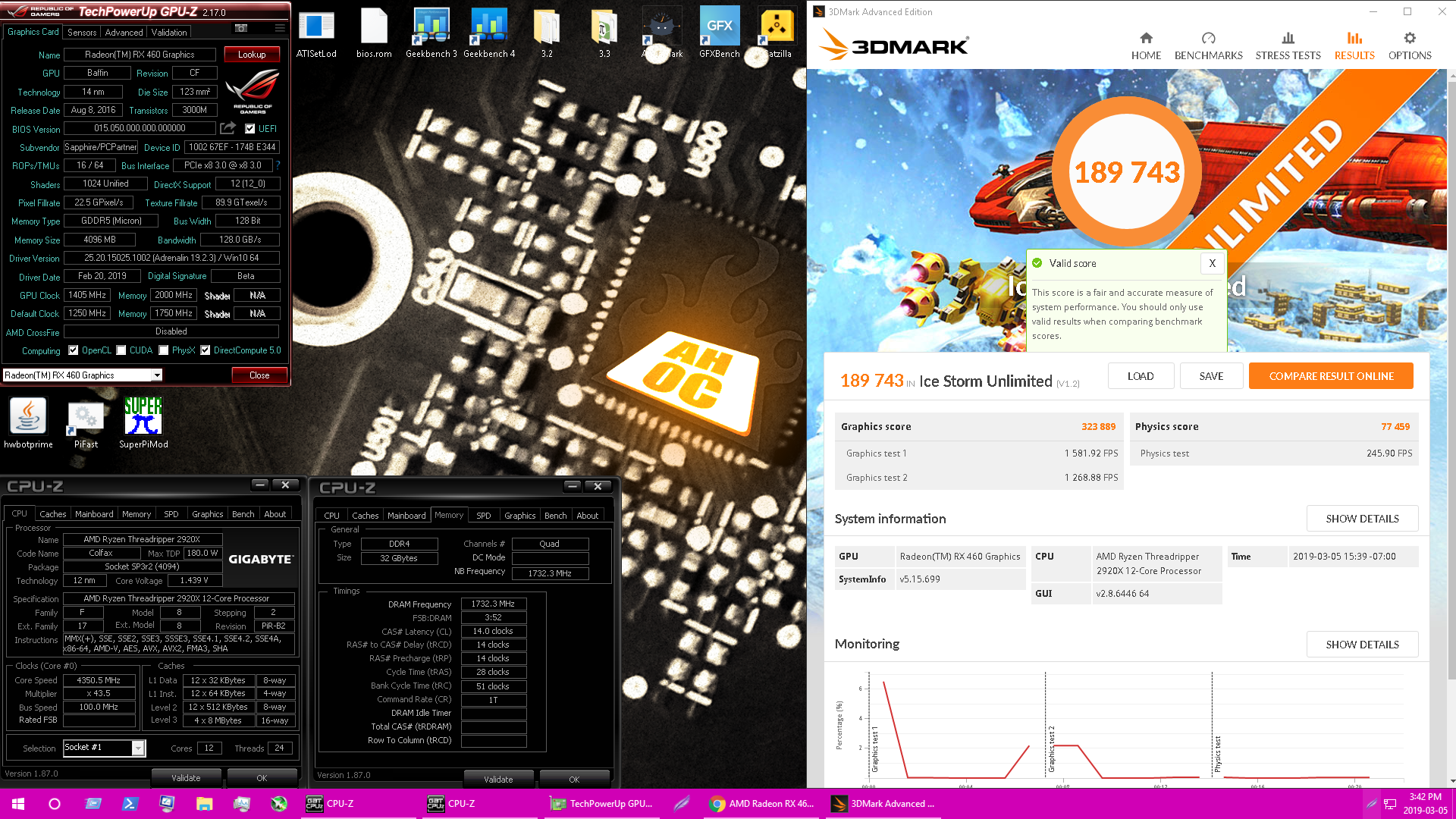Click the Graphics score value 323 889

coord(1098,427)
